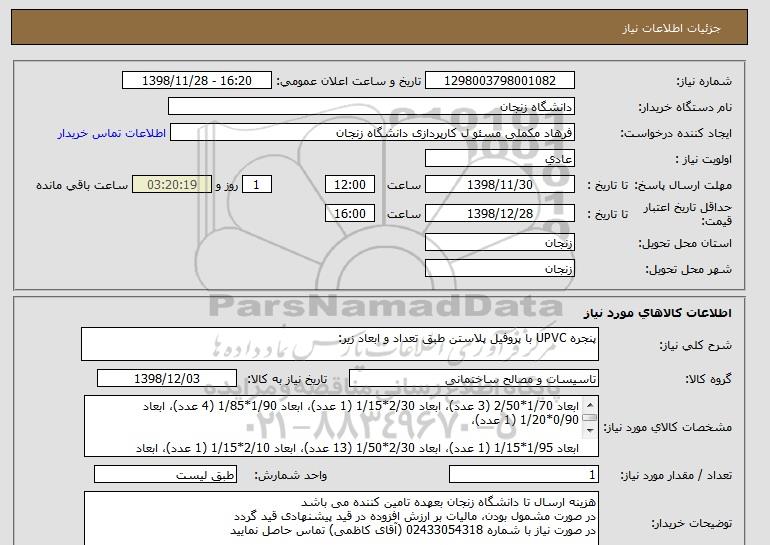Click the scrollbar thumb in specifications box
This screenshot has height=545, width=770.
point(590,418)
